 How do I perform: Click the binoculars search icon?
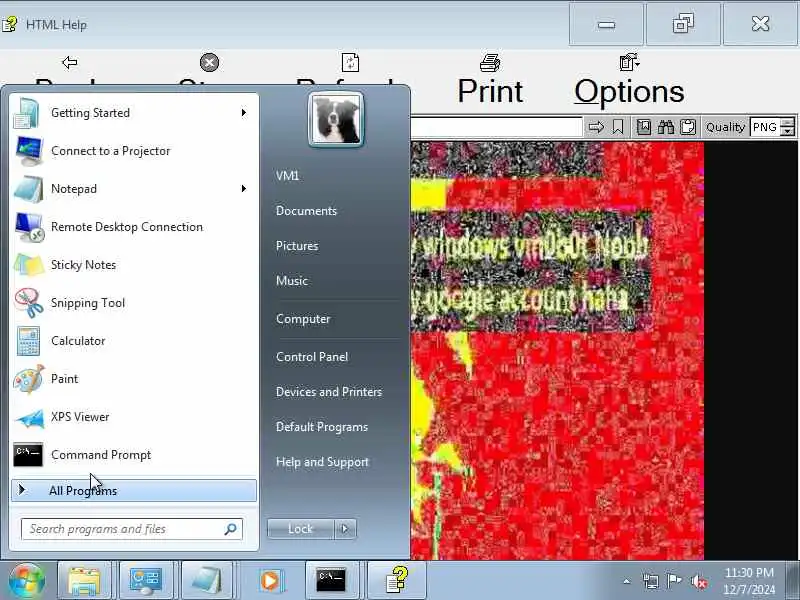[666, 127]
